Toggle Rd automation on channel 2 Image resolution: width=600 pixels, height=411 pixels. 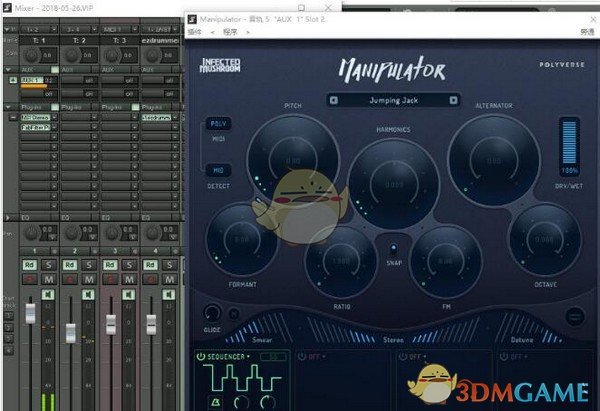point(70,265)
